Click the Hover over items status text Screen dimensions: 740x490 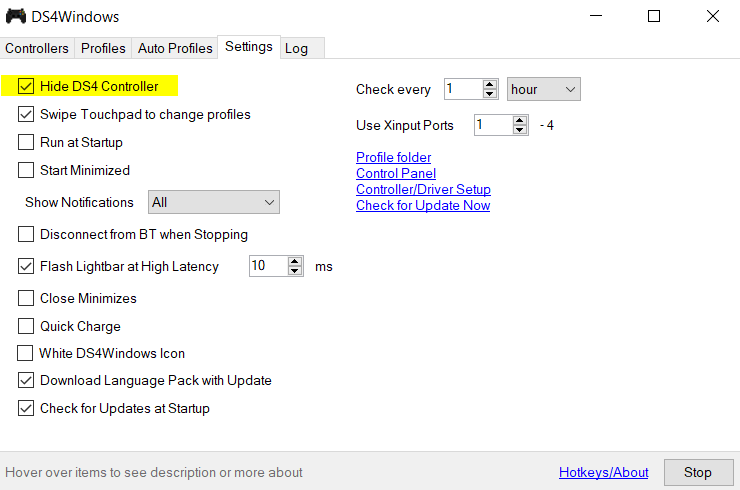click(154, 473)
